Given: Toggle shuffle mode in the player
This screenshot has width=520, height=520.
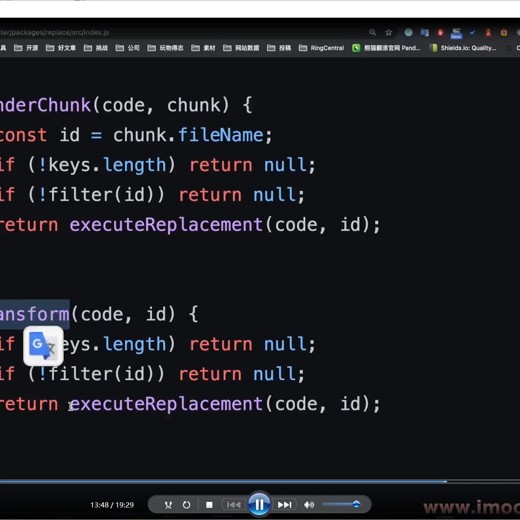Looking at the screenshot, I should tap(168, 505).
